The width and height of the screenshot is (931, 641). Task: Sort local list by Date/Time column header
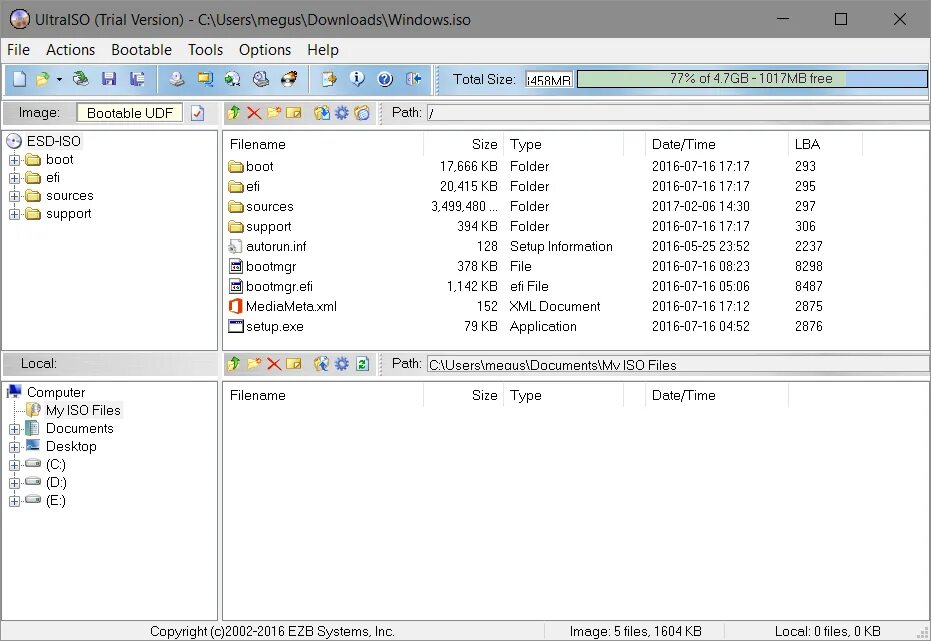717,395
